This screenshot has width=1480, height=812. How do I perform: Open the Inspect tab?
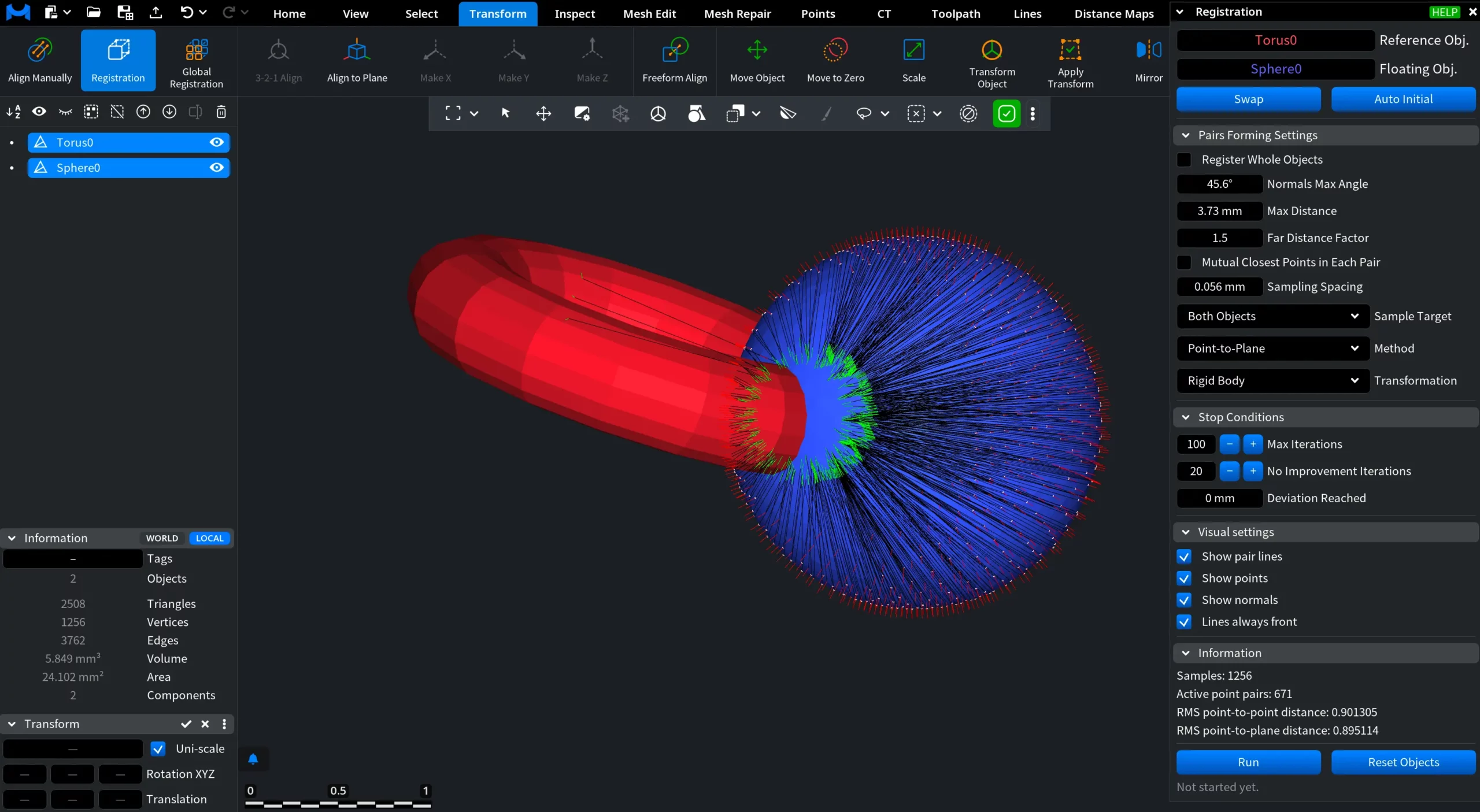click(574, 14)
